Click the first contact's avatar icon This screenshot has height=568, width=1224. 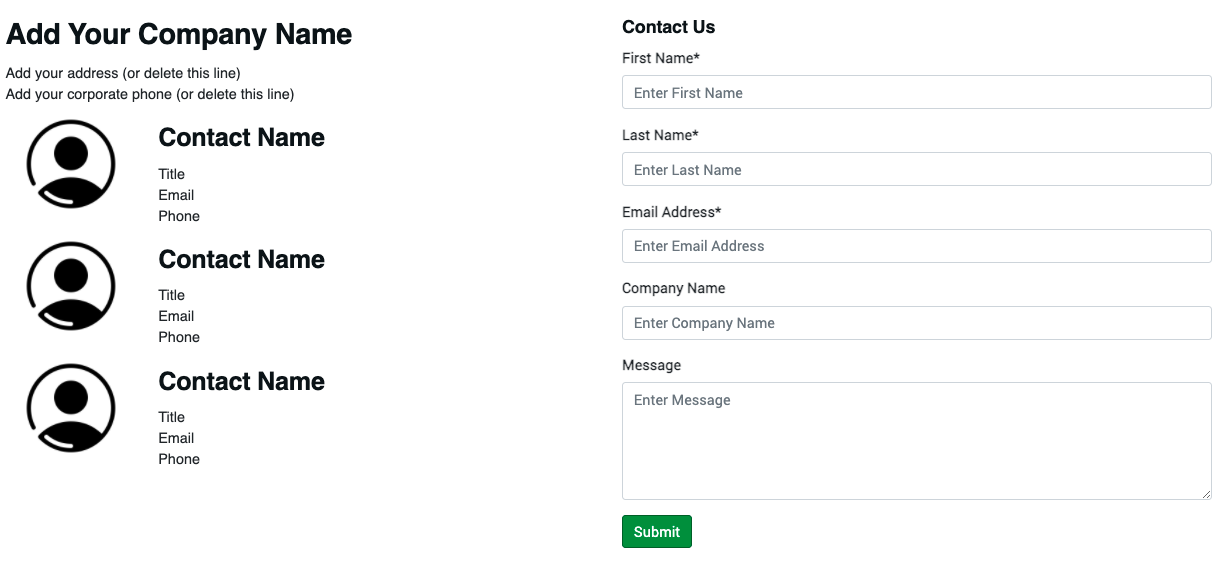click(x=71, y=164)
